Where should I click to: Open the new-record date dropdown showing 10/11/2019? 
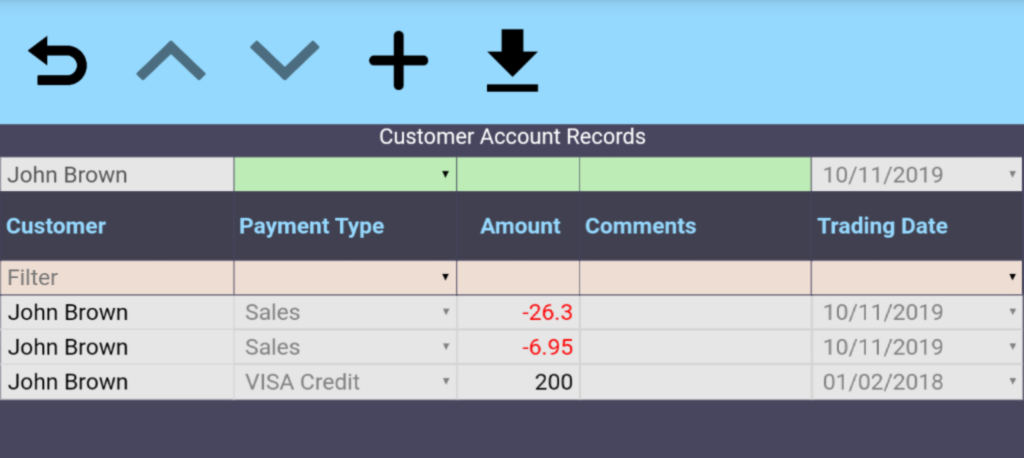tap(916, 175)
